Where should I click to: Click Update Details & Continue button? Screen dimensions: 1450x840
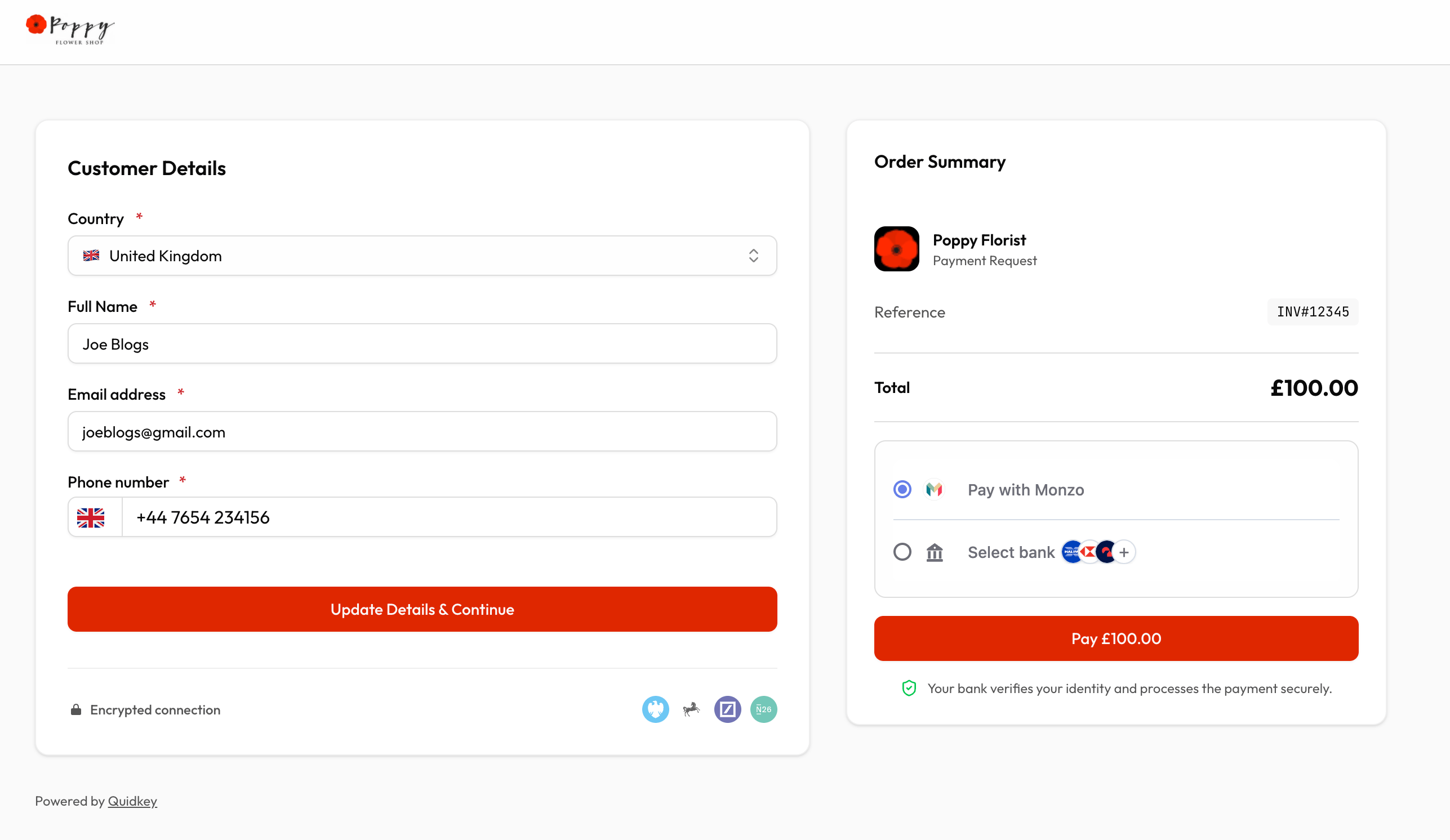[422, 609]
